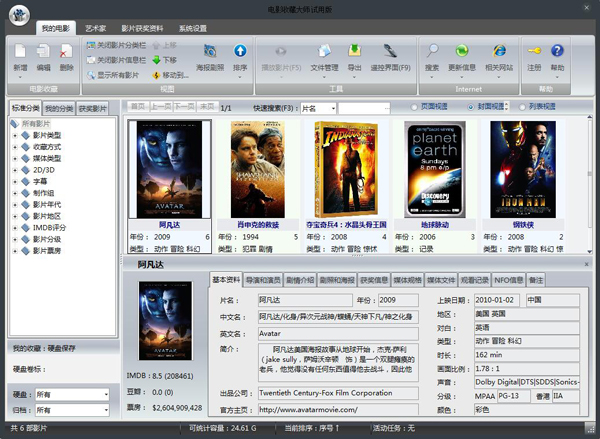Select 所有影片 in the category tree
The image size is (600, 439).
[36, 124]
